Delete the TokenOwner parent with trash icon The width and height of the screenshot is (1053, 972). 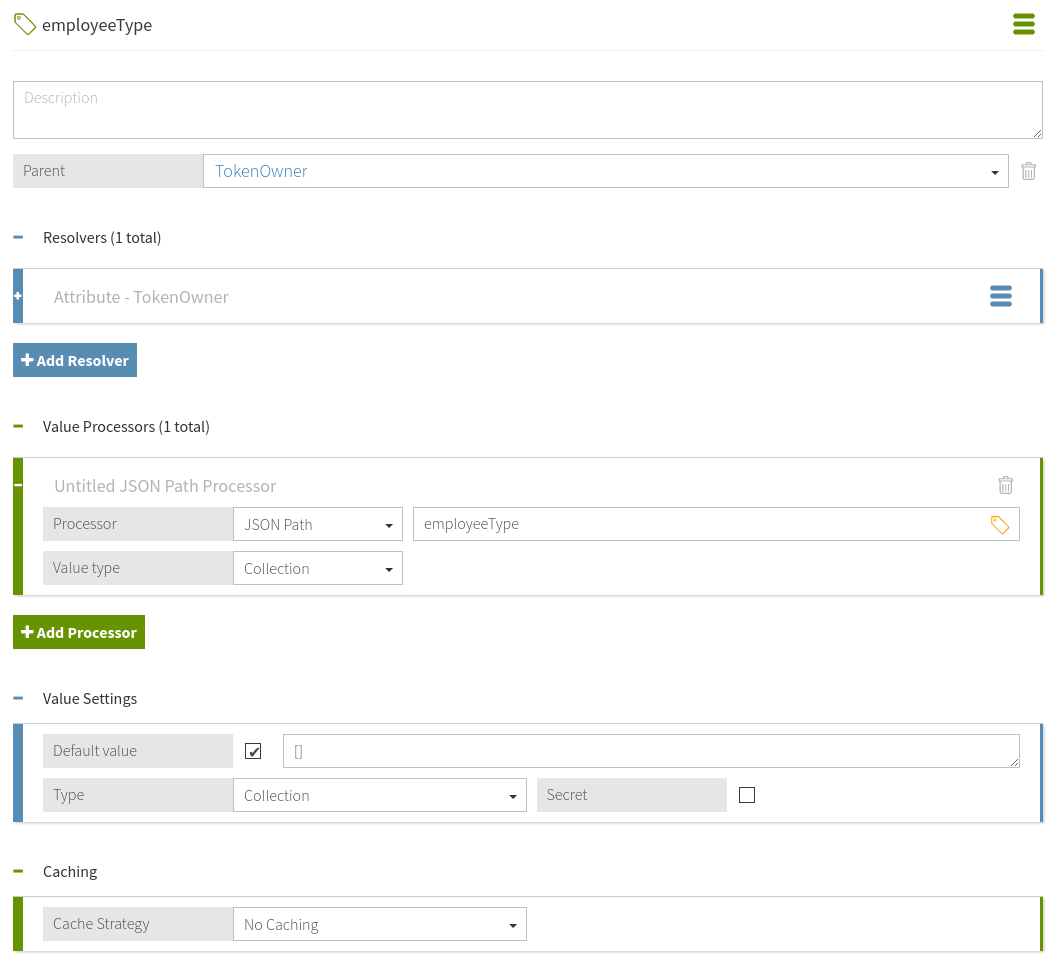coord(1028,171)
